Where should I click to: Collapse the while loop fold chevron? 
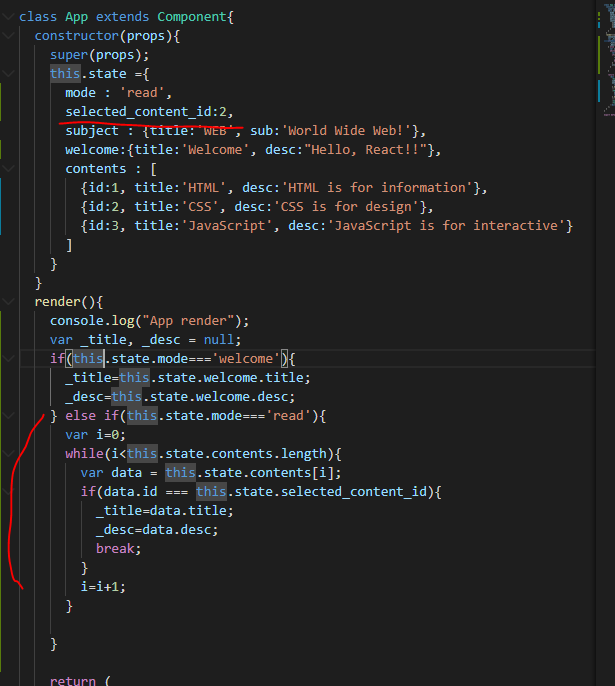(8, 453)
